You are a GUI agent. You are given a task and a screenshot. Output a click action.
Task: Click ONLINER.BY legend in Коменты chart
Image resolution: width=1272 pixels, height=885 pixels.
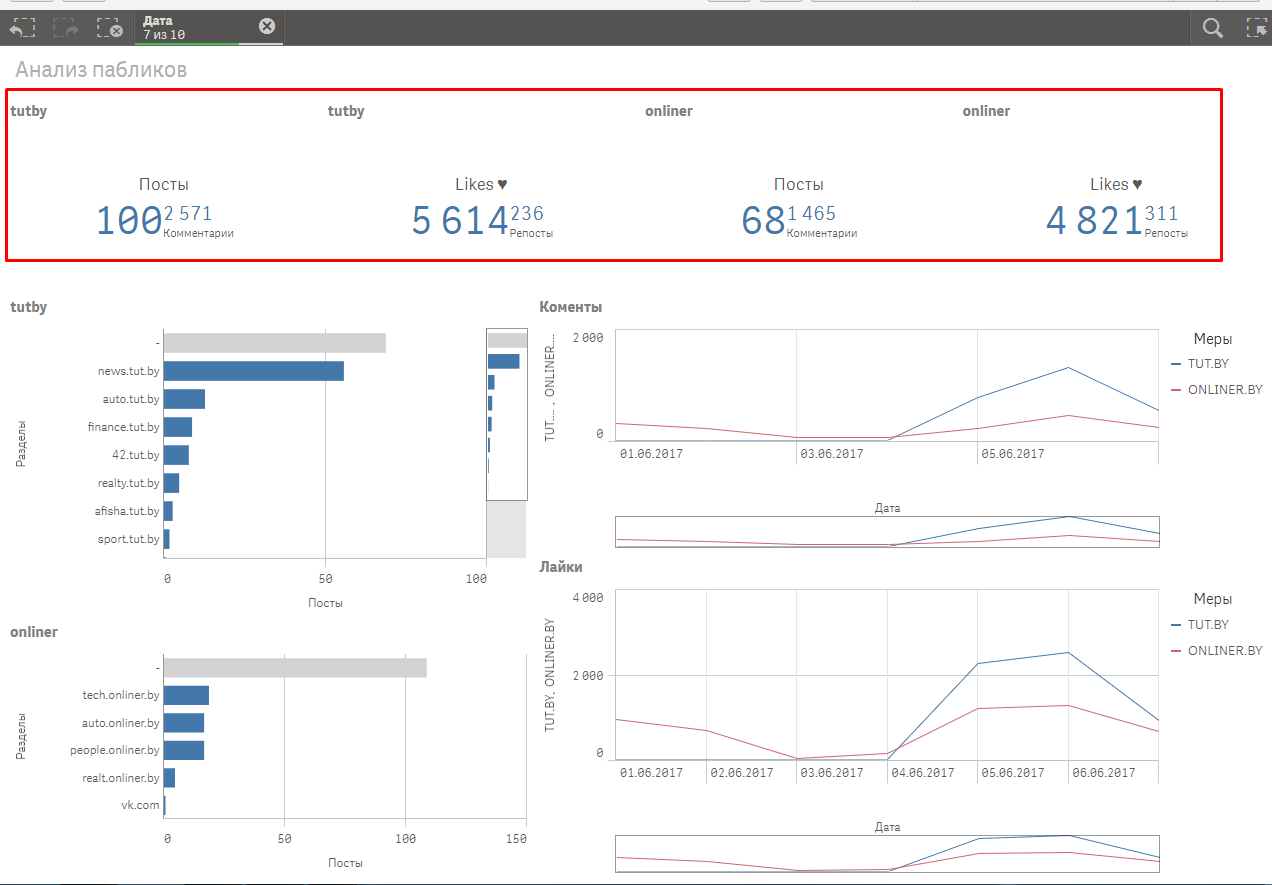point(1224,390)
